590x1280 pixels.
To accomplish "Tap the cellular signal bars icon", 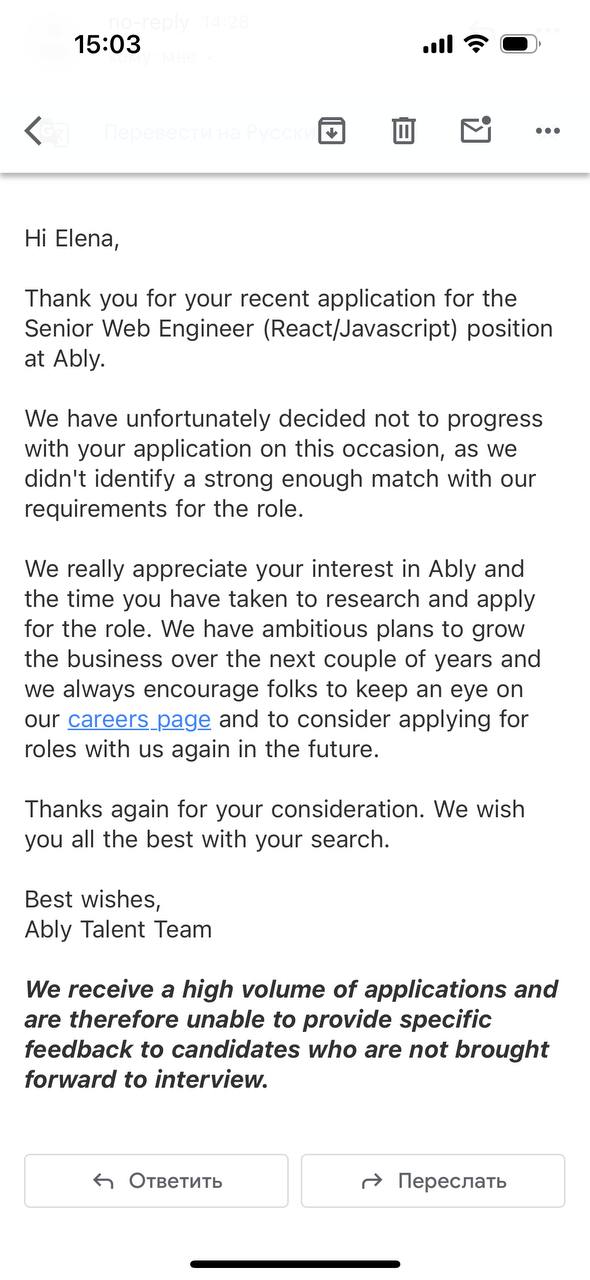I will coord(438,45).
